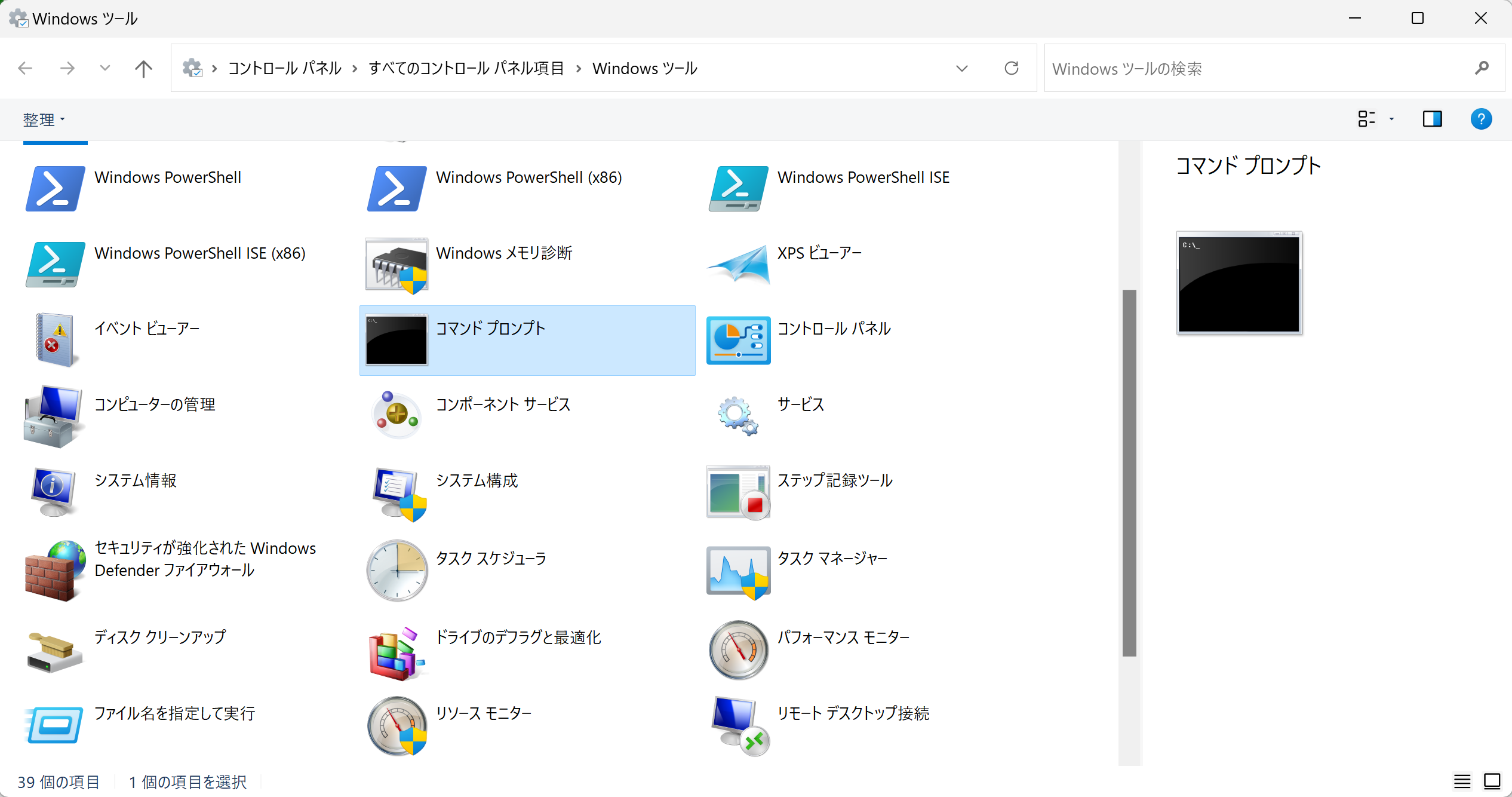
Task: Open the recent locations dropdown arrow
Action: (105, 68)
